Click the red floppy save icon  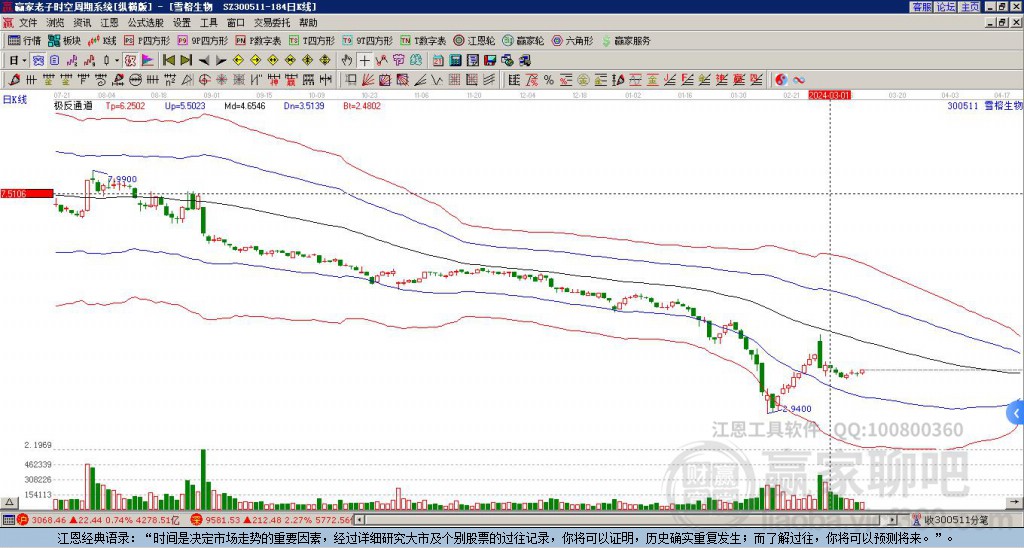pos(490,61)
